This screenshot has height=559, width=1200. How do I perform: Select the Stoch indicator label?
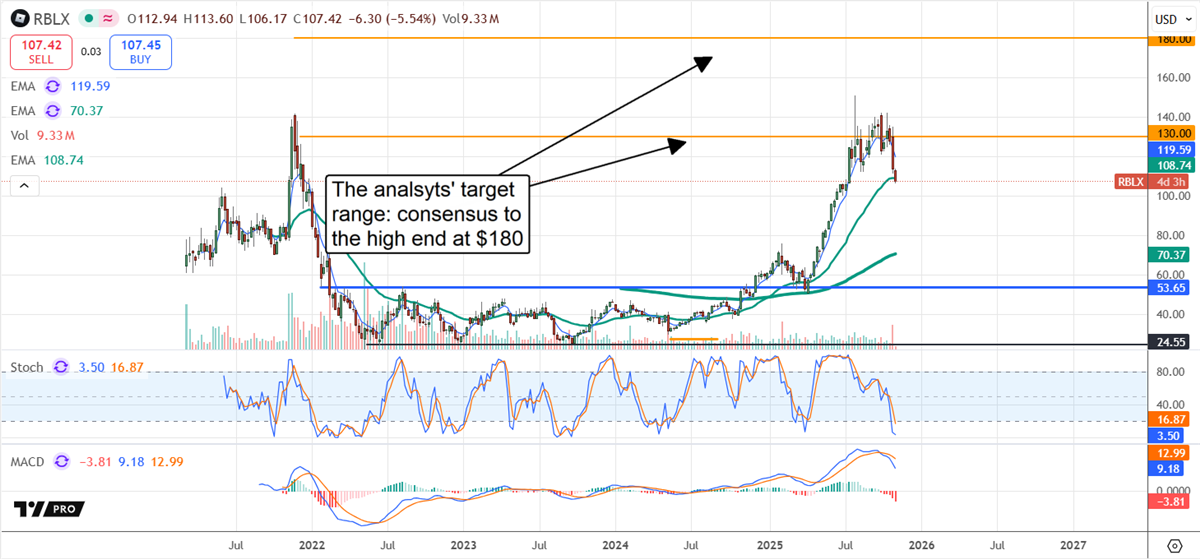pyautogui.click(x=27, y=368)
